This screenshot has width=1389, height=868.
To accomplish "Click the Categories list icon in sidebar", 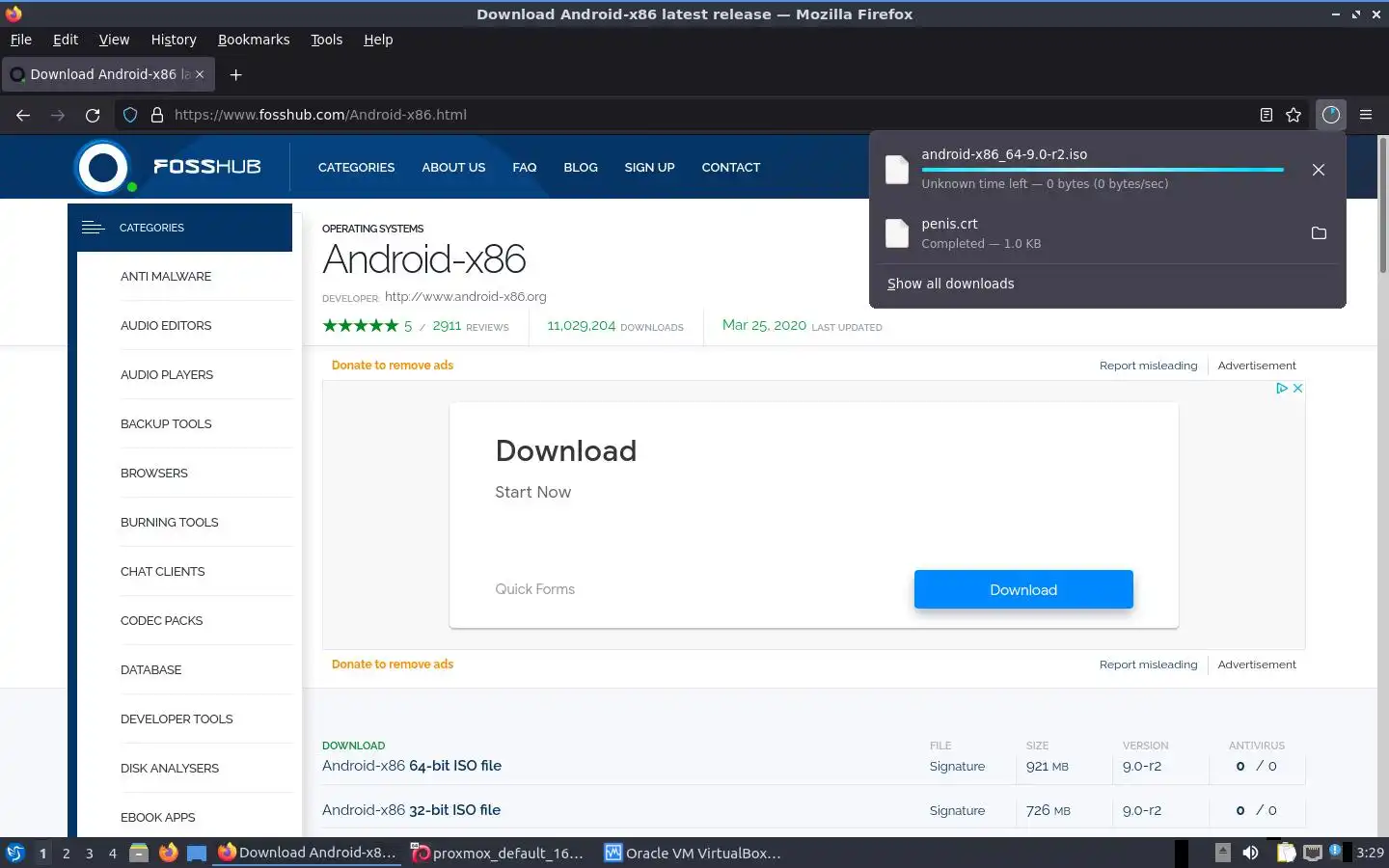I will click(93, 228).
